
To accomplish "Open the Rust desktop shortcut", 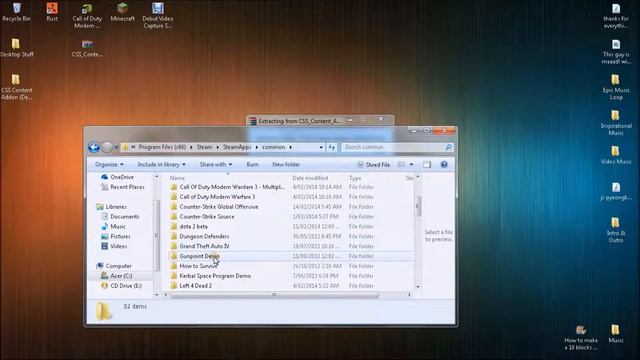I will (x=52, y=12).
